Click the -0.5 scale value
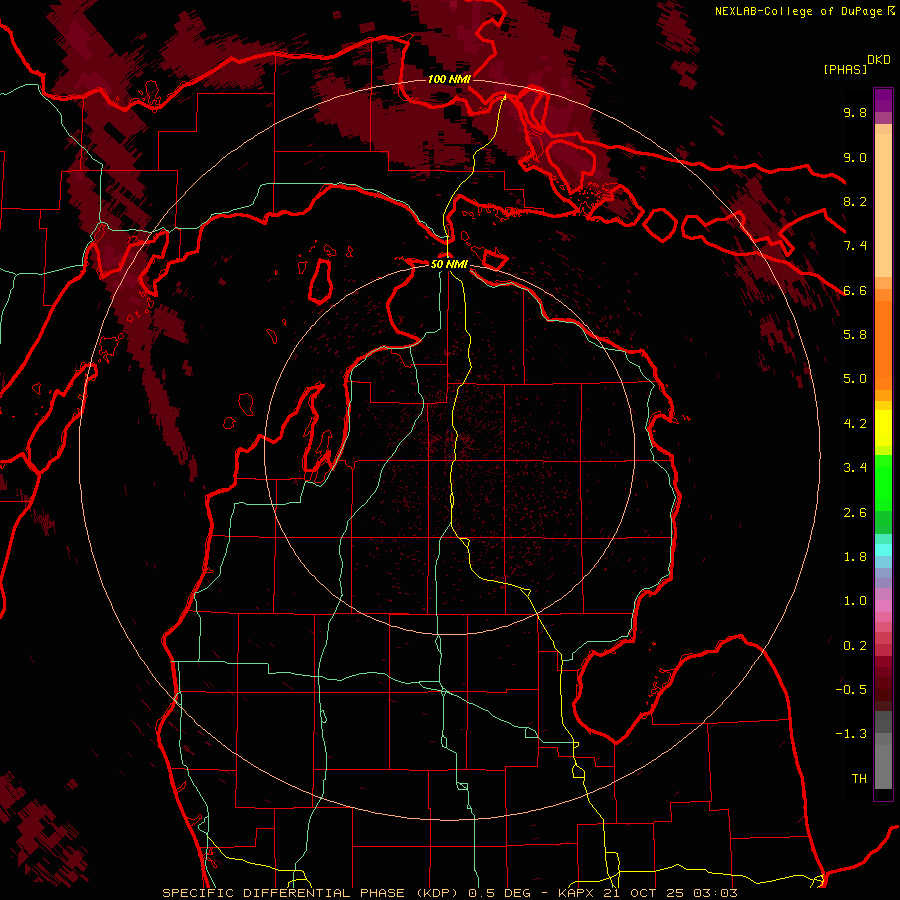 click(x=851, y=690)
